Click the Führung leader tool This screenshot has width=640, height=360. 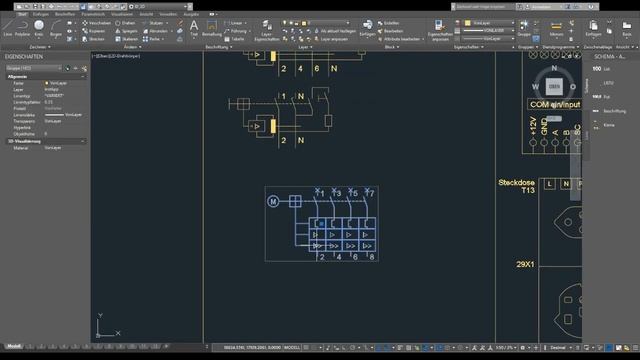coord(236,31)
